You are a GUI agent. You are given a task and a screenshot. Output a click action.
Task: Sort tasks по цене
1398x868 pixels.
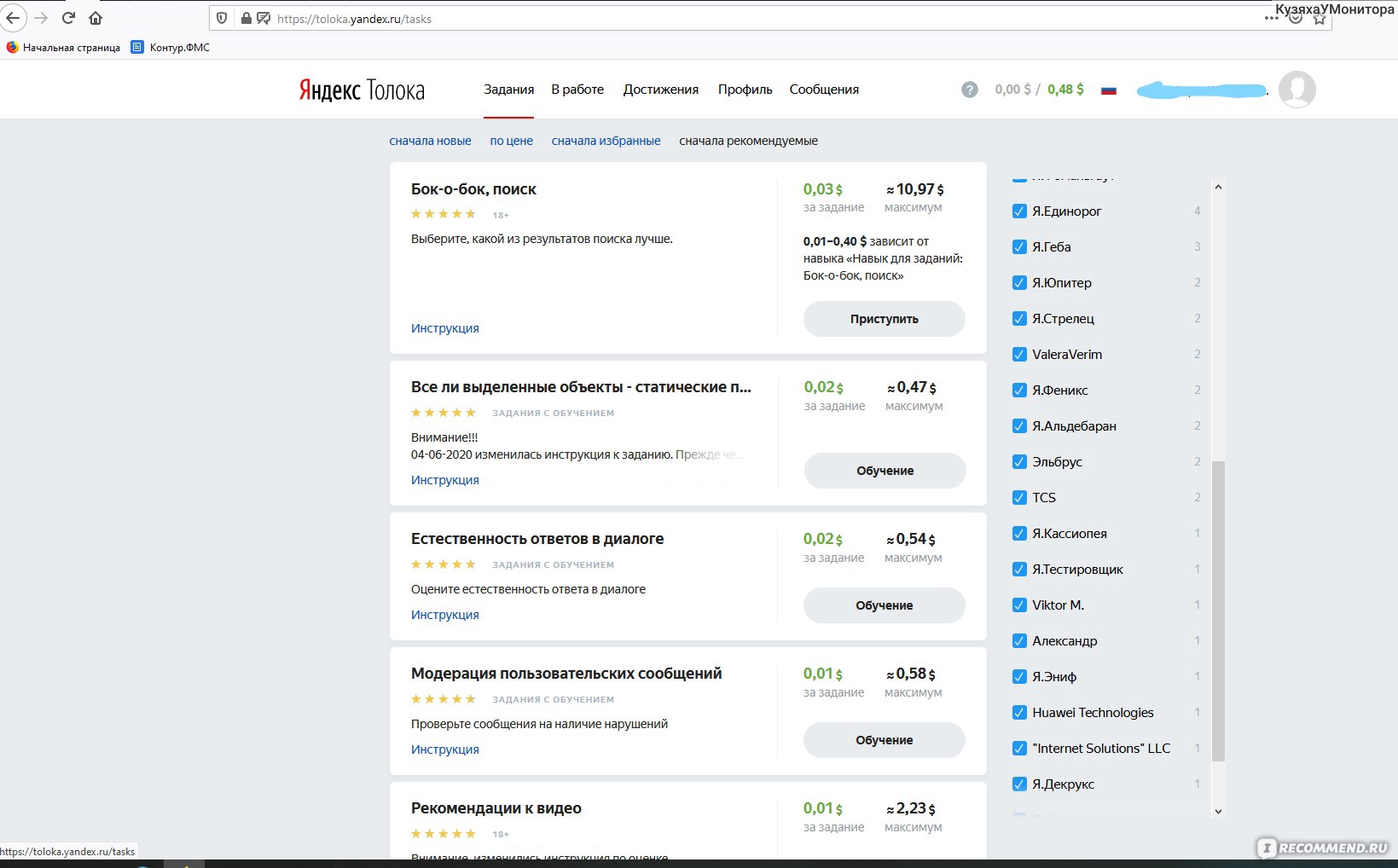pyautogui.click(x=511, y=141)
